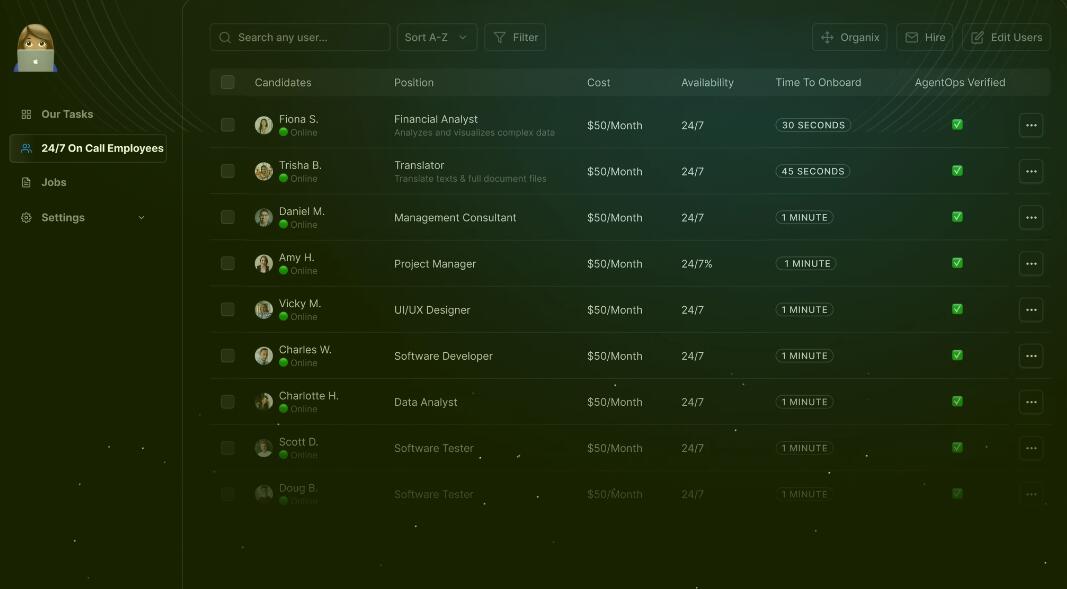Open the Sort A-Z dropdown

pyautogui.click(x=436, y=37)
